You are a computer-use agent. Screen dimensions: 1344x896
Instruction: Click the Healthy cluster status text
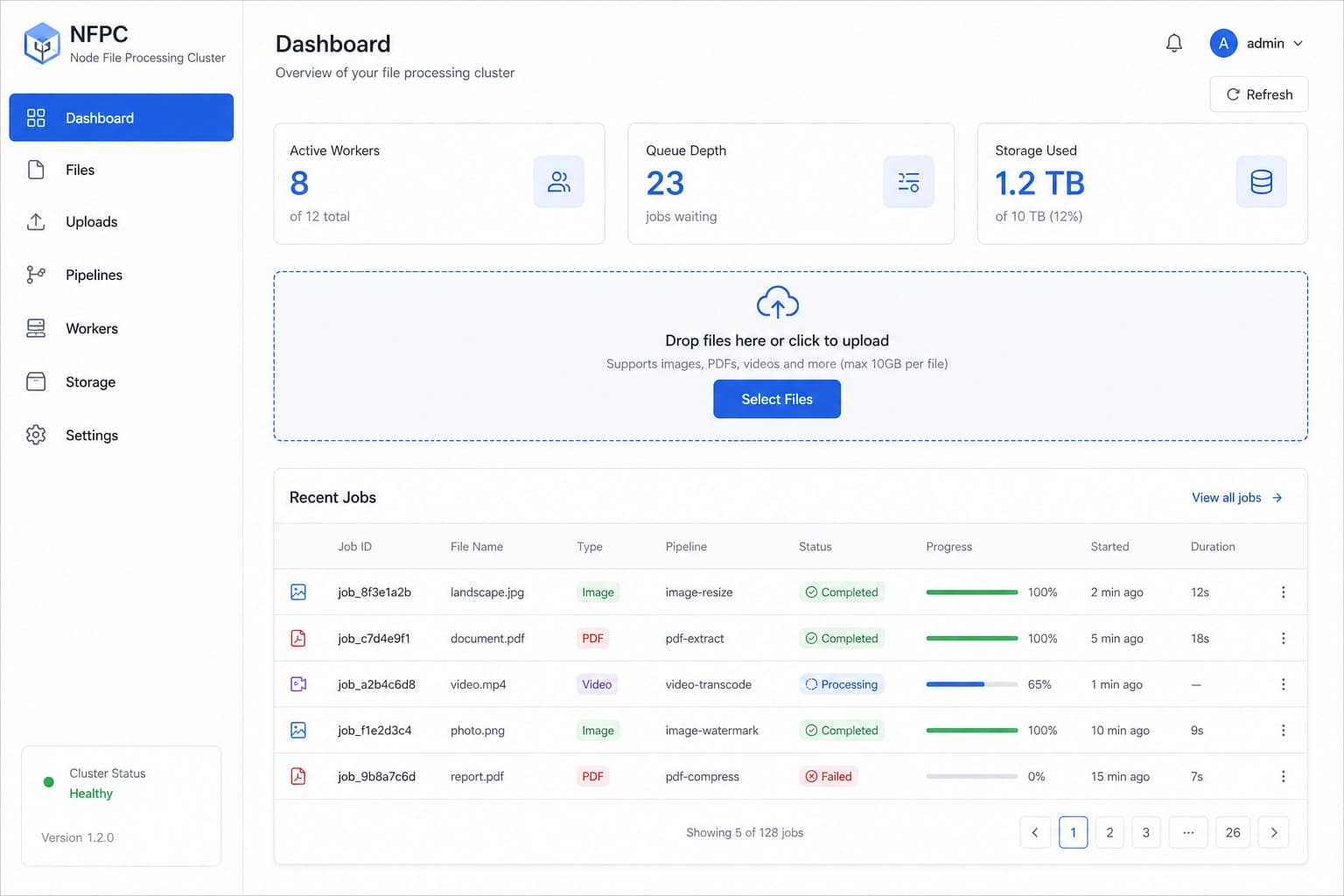91,794
